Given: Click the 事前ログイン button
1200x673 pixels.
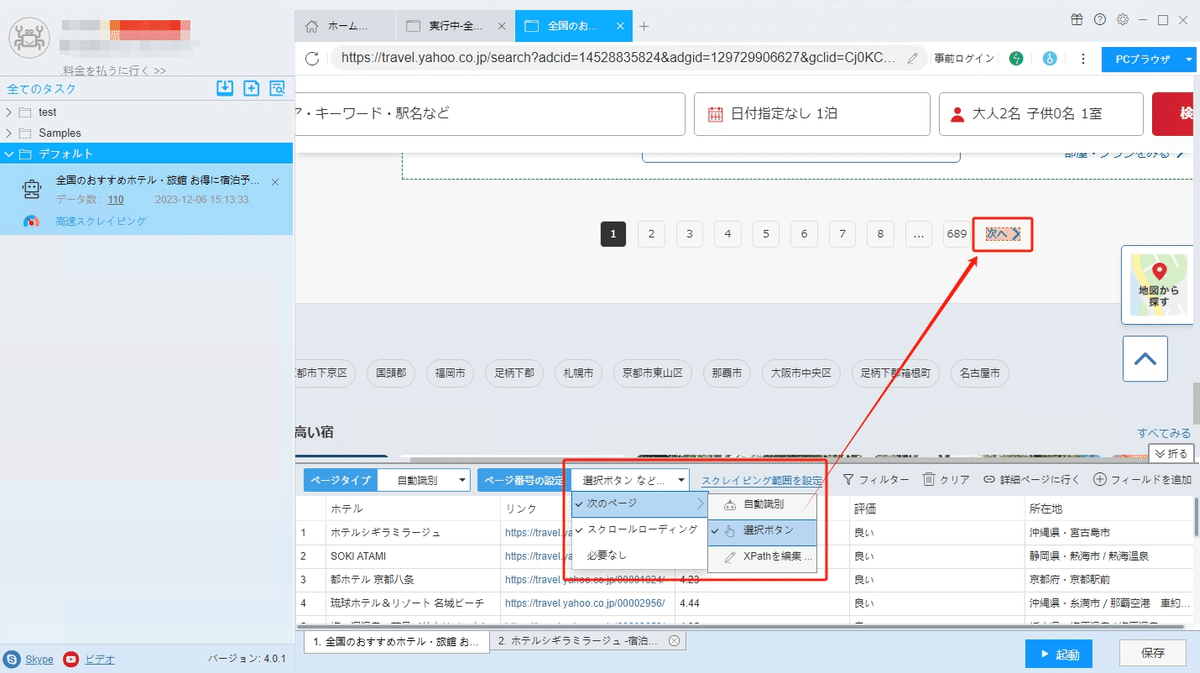Looking at the screenshot, I should pos(964,59).
